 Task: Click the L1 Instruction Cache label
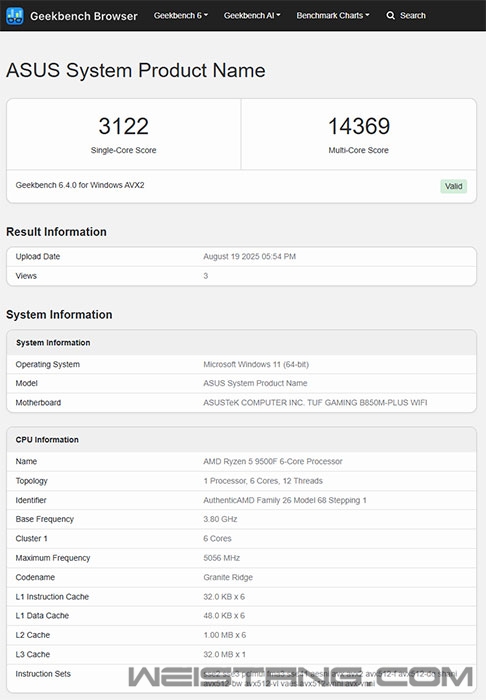point(52,597)
